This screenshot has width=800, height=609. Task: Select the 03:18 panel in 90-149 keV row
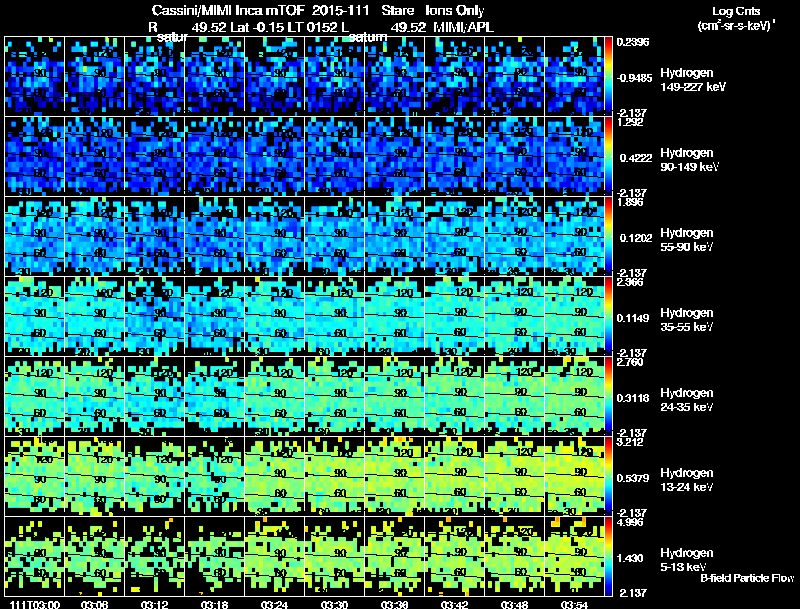[x=215, y=156]
